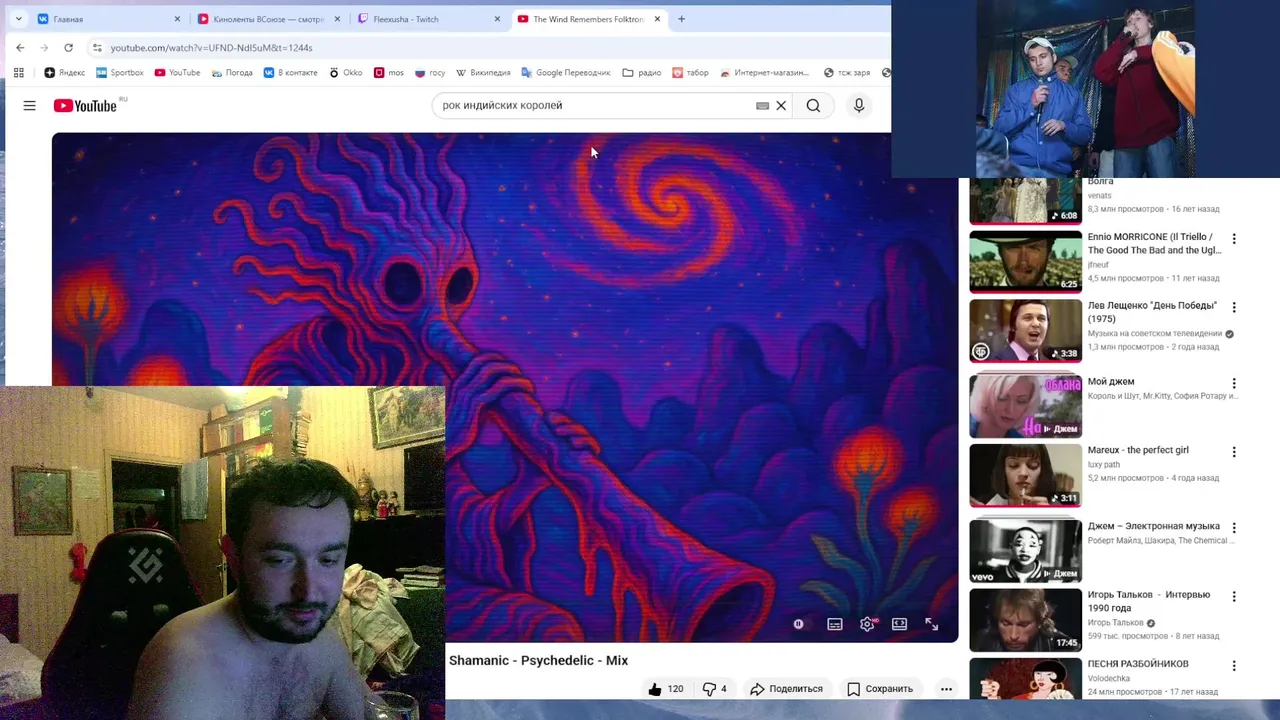Viewport: 1280px width, 720px height.
Task: Open the Okko bookmark
Action: tap(345, 72)
